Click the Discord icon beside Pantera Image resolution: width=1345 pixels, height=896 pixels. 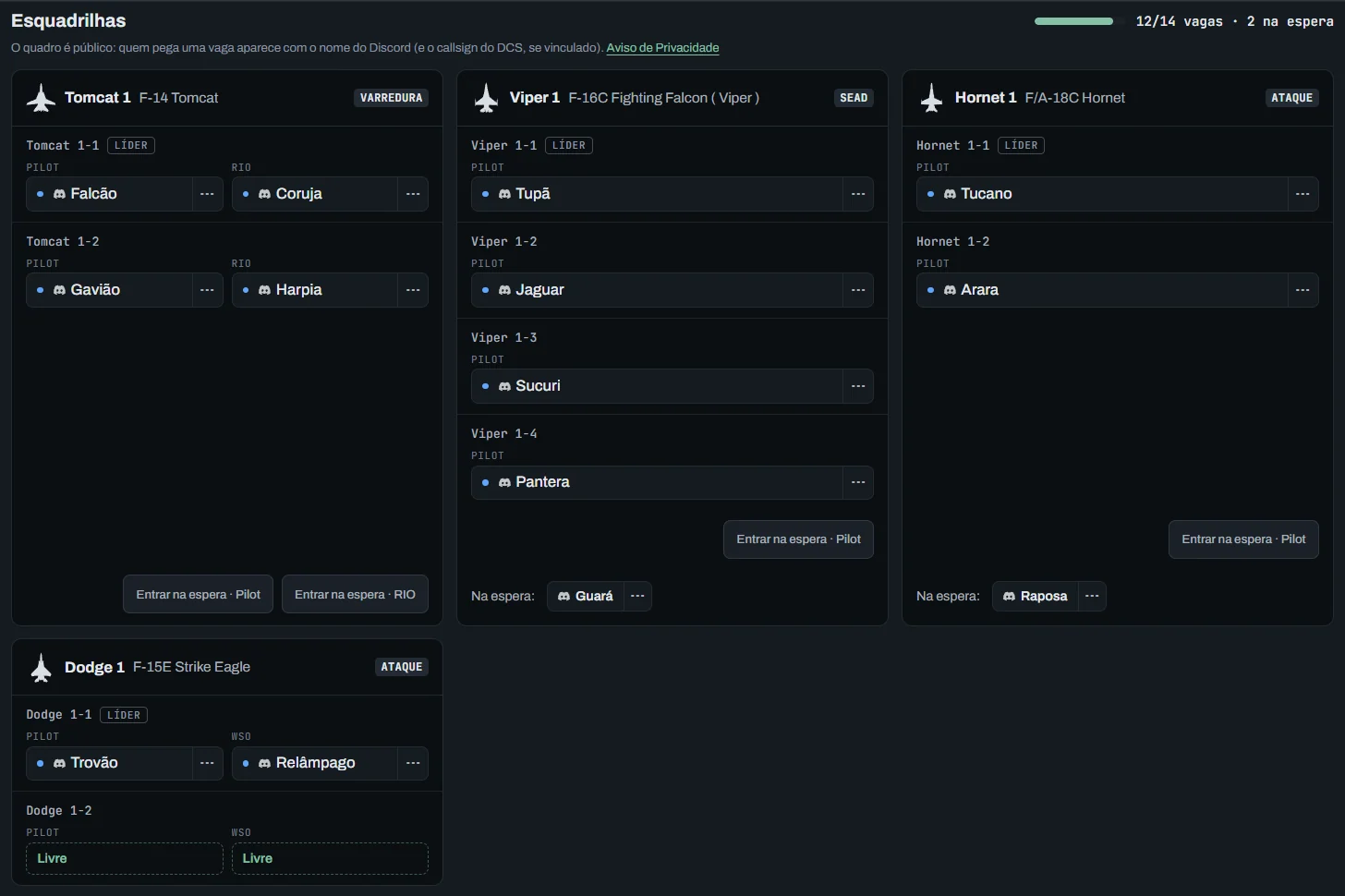[504, 482]
